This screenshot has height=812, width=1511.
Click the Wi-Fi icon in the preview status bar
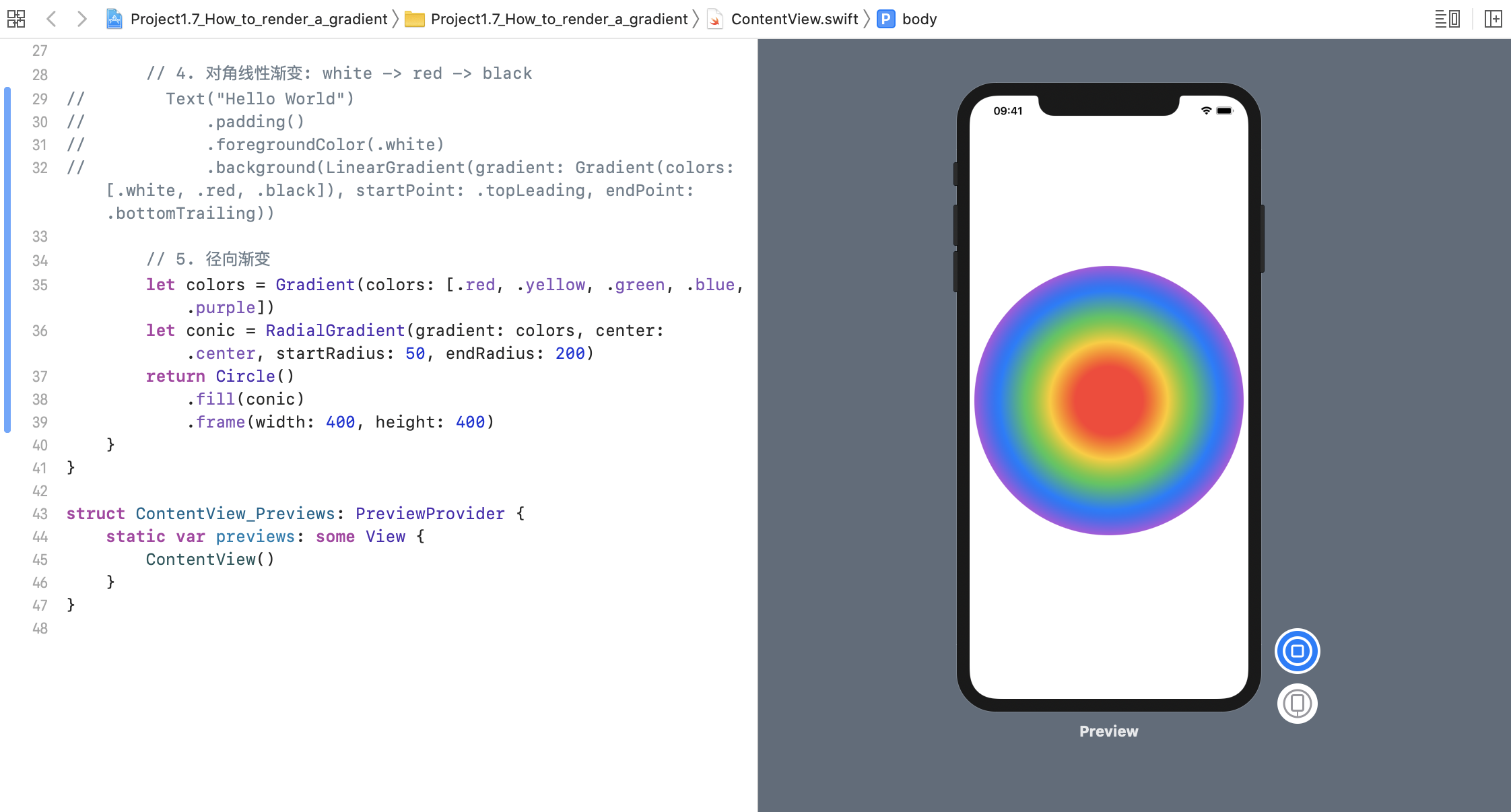(x=1206, y=111)
